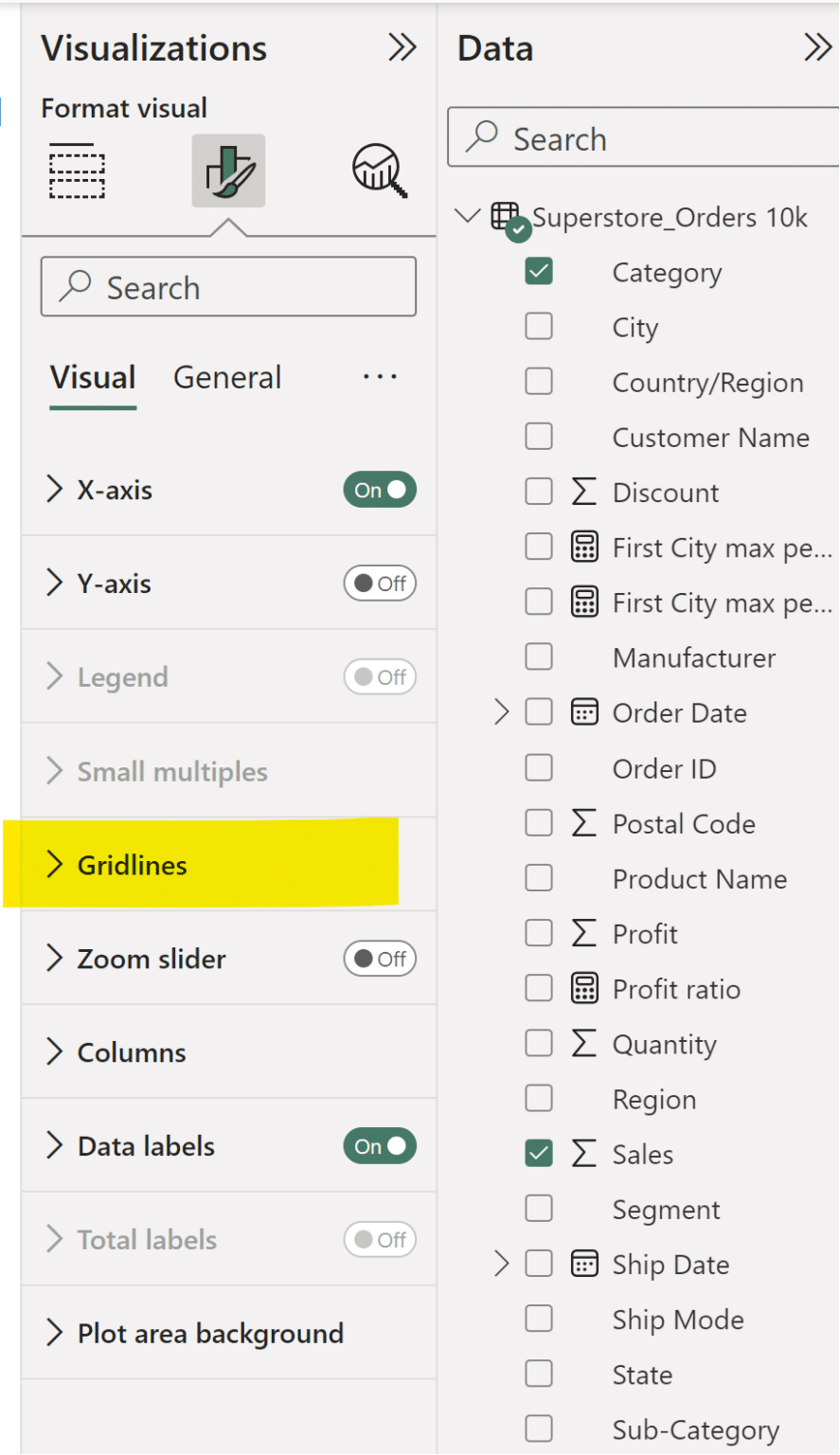Switch to the General tab
840x1455 pixels.
tap(226, 377)
